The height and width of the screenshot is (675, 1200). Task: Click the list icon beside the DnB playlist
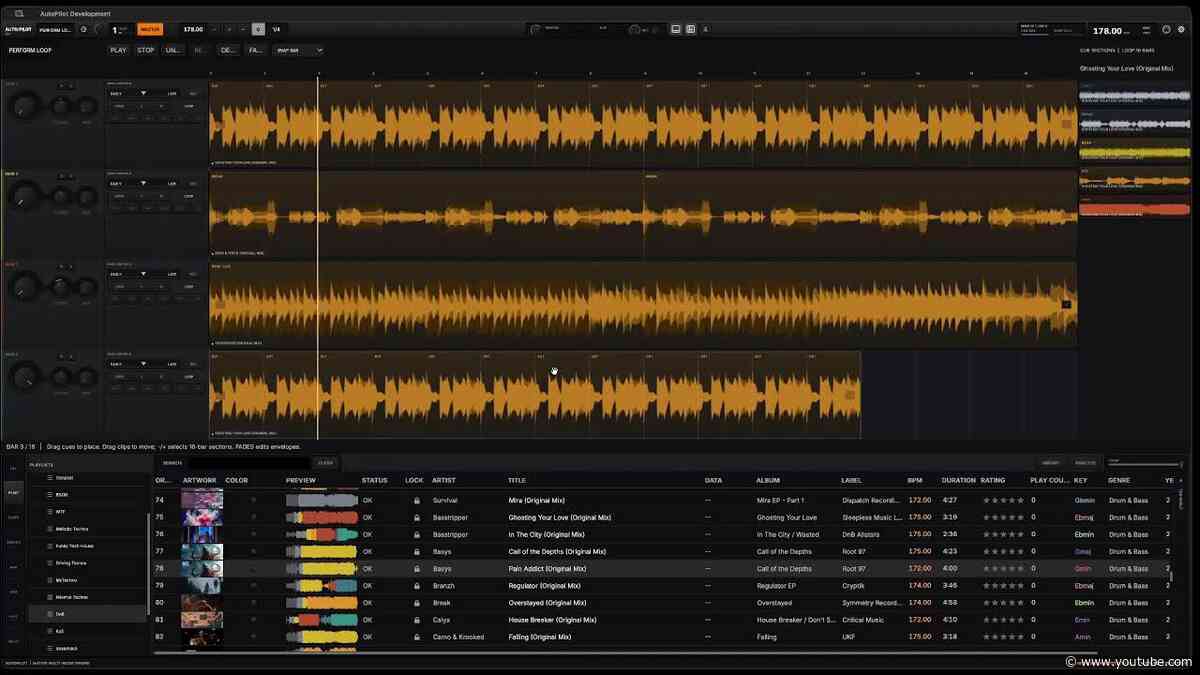click(x=50, y=613)
